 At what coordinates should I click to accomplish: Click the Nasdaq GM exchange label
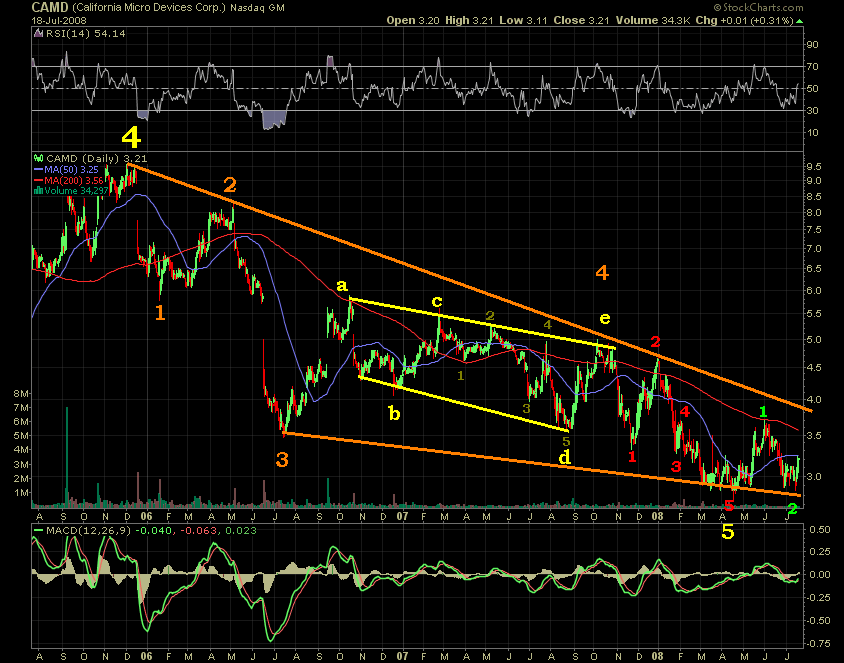[257, 8]
